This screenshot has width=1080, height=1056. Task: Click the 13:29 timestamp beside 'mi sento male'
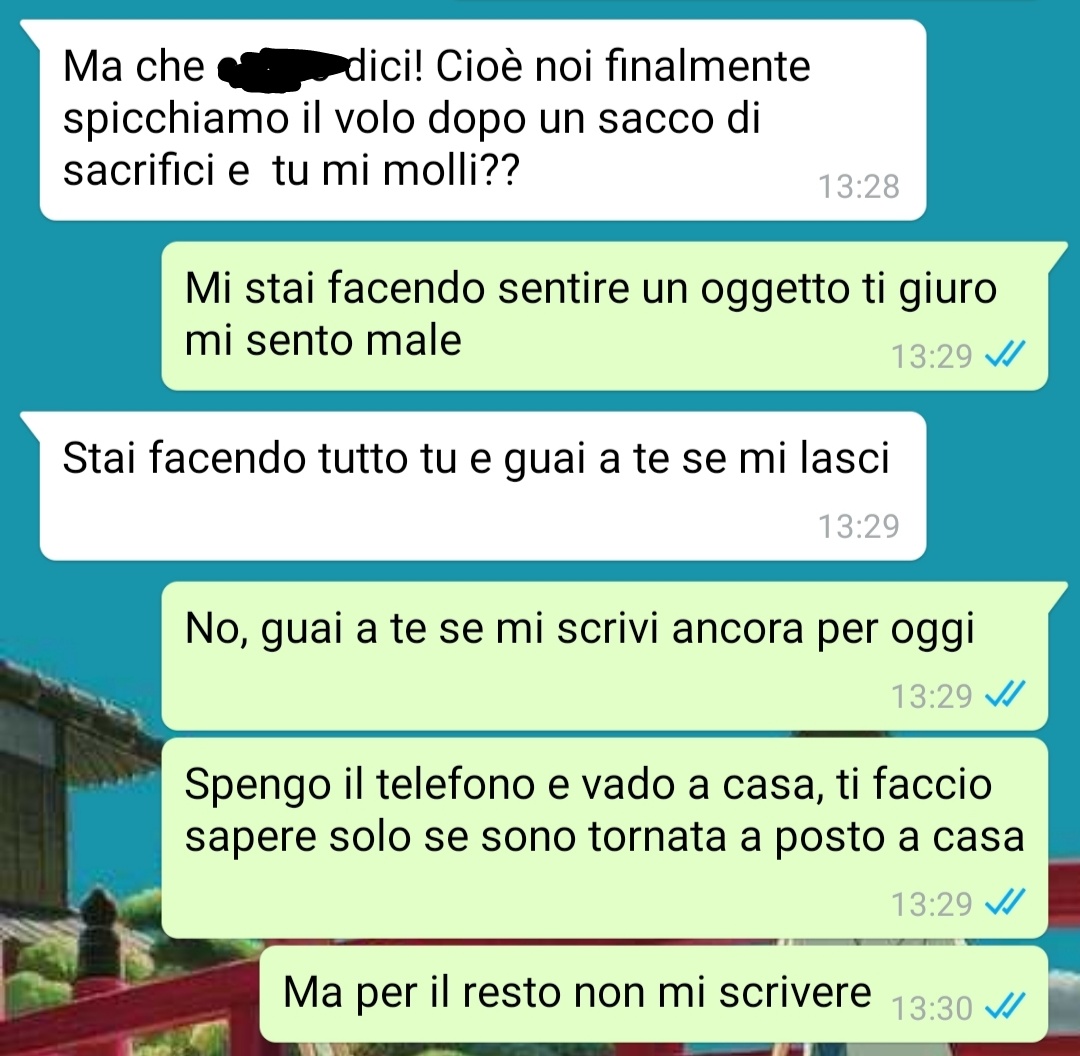[931, 356]
